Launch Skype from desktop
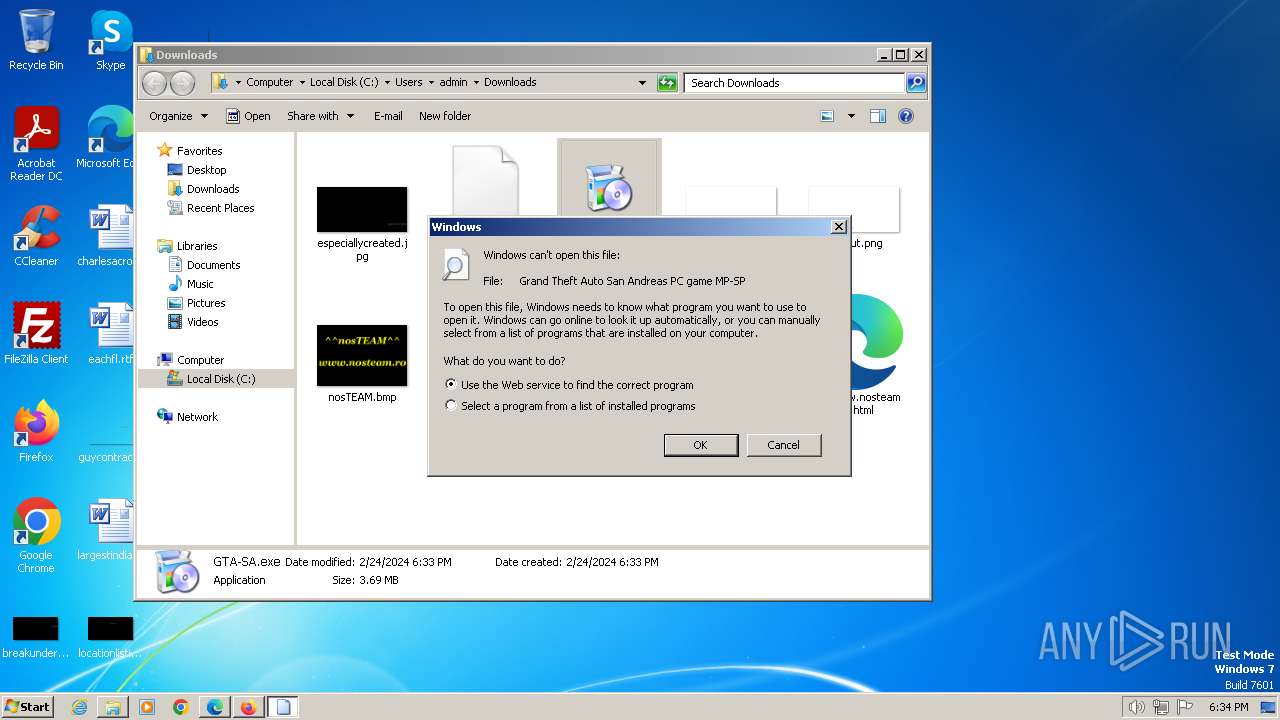Screen dimensions: 1280x720 pos(110,40)
